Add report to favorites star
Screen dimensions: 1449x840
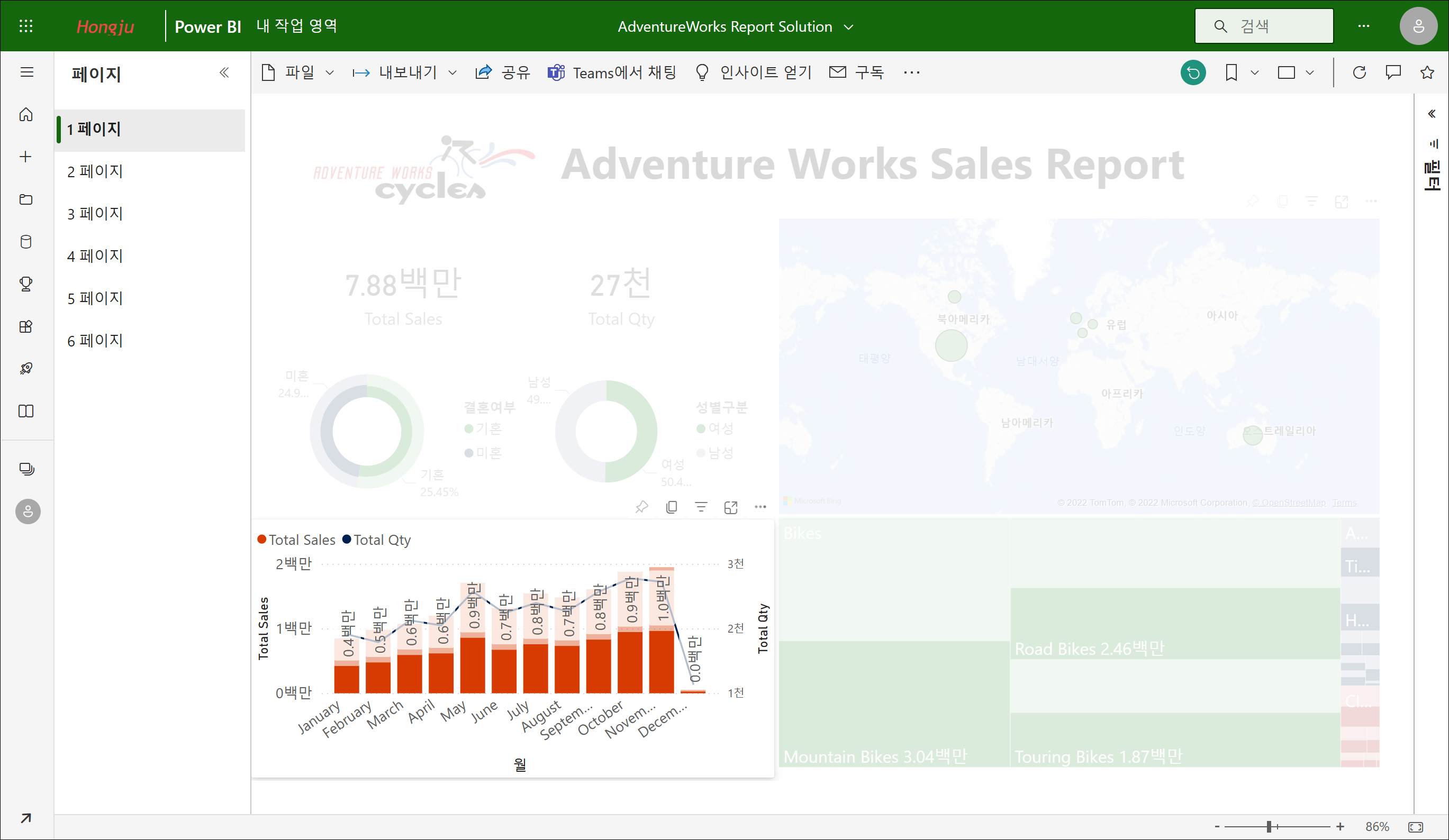1427,72
